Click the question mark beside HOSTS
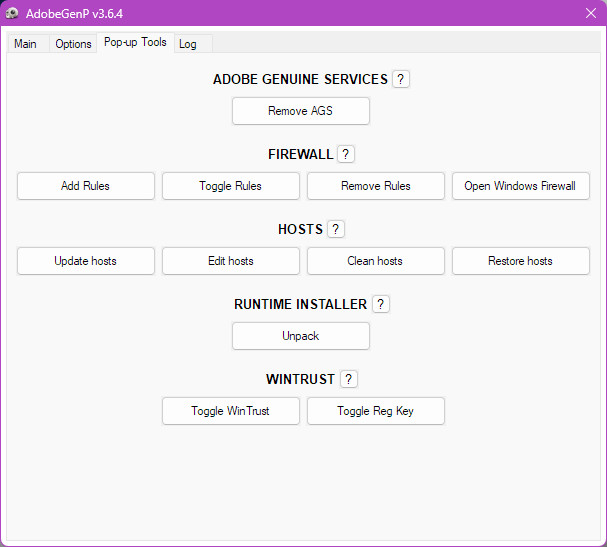This screenshot has width=607, height=547. click(336, 229)
